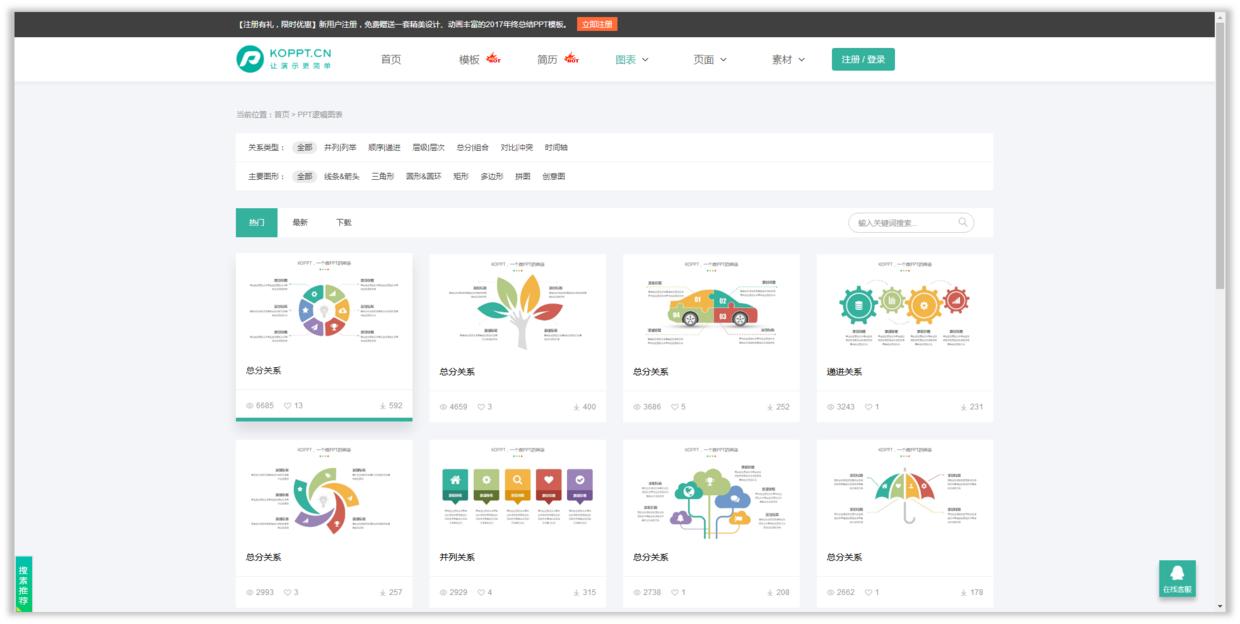Click the KOPPT.CN logo
The height and width of the screenshot is (624, 1240).
click(284, 59)
